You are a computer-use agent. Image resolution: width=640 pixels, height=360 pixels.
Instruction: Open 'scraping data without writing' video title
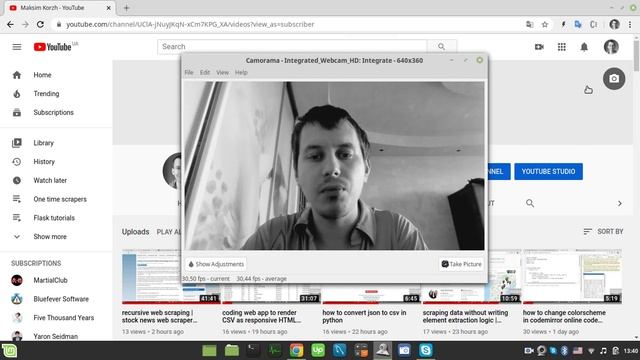click(465, 316)
